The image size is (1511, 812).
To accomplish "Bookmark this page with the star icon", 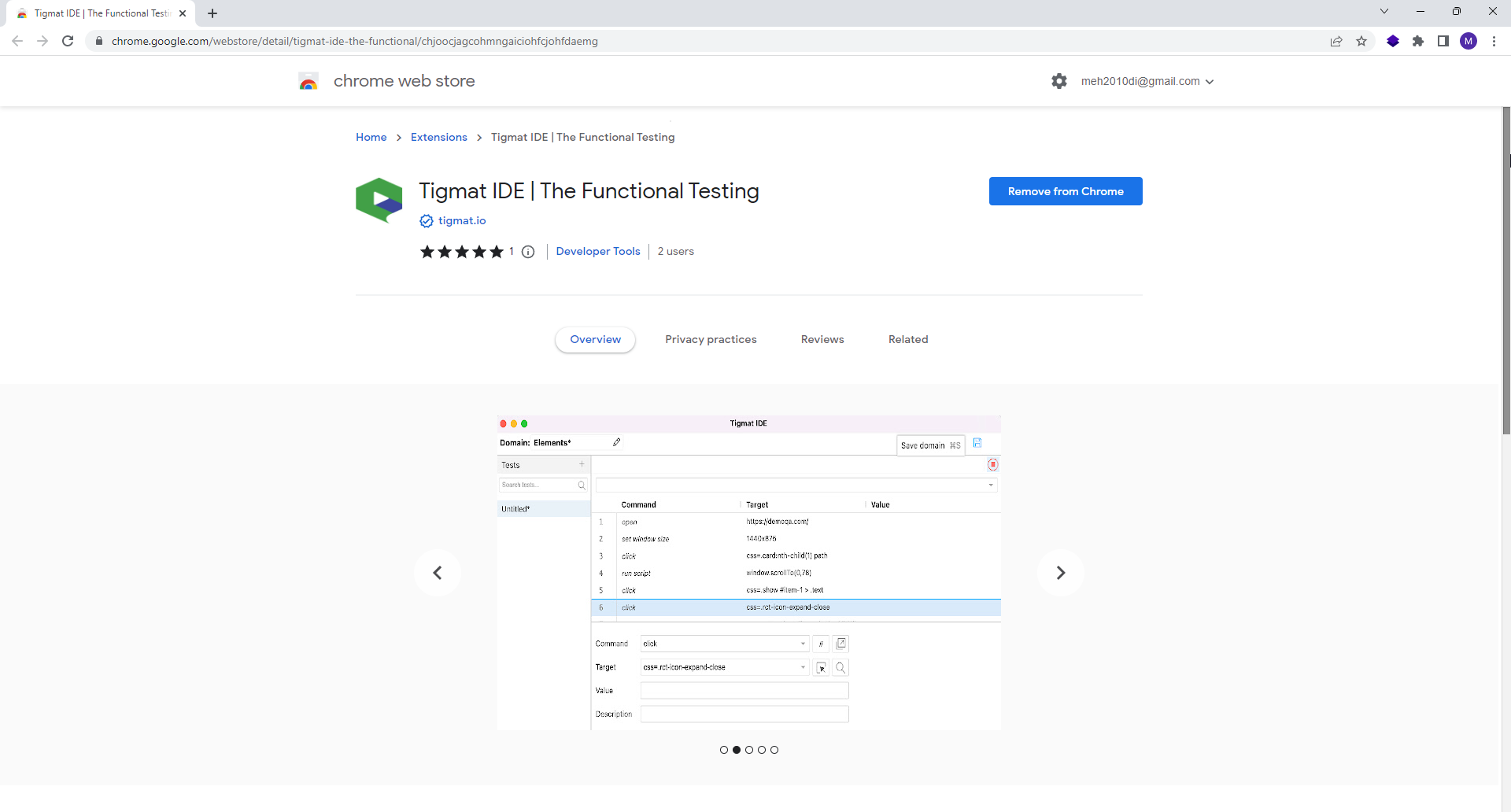I will point(1361,41).
